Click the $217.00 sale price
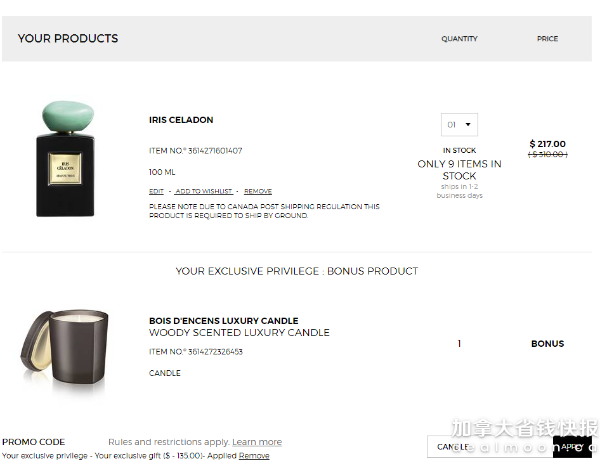Screen dimensions: 600x466 click(x=548, y=144)
